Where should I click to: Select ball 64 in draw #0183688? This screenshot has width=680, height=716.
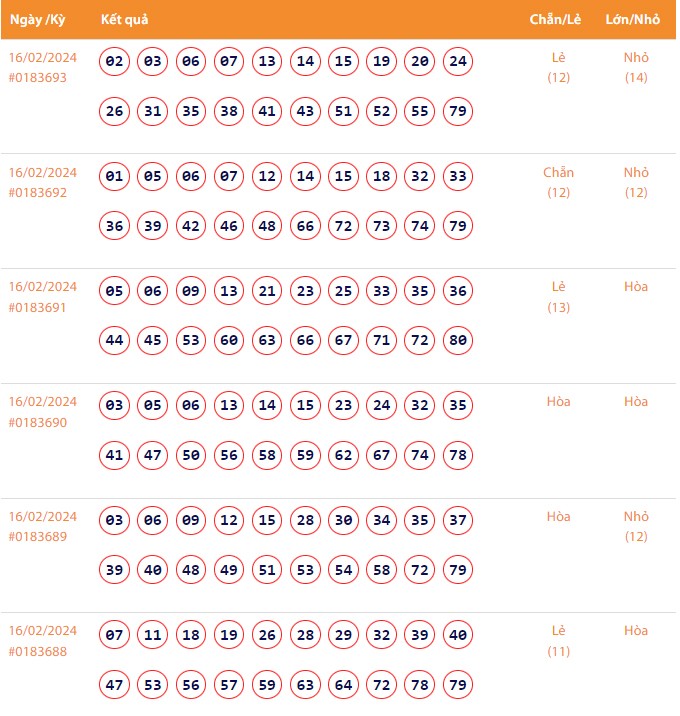click(x=344, y=685)
